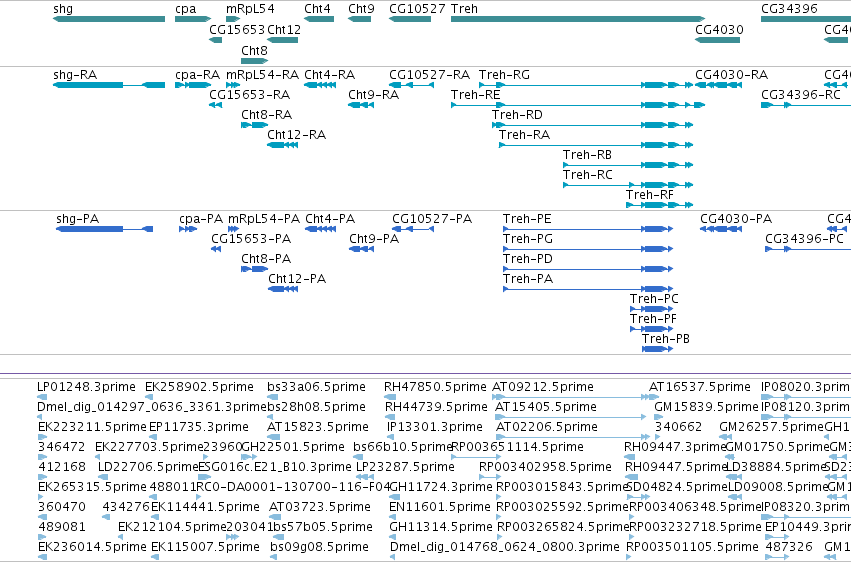Select the CG15653-RA transcript label
This screenshot has width=851, height=562.
click(x=250, y=95)
